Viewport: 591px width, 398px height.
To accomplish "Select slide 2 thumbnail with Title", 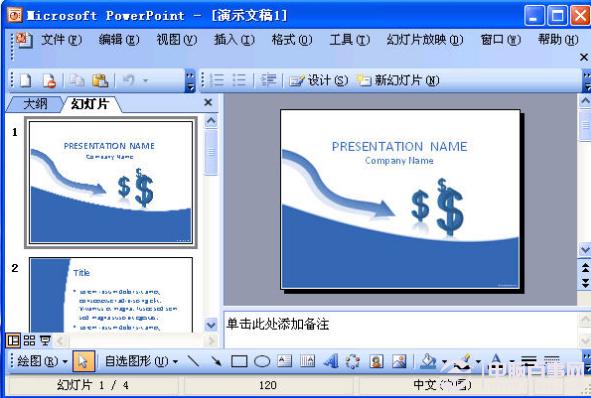I will 111,295.
